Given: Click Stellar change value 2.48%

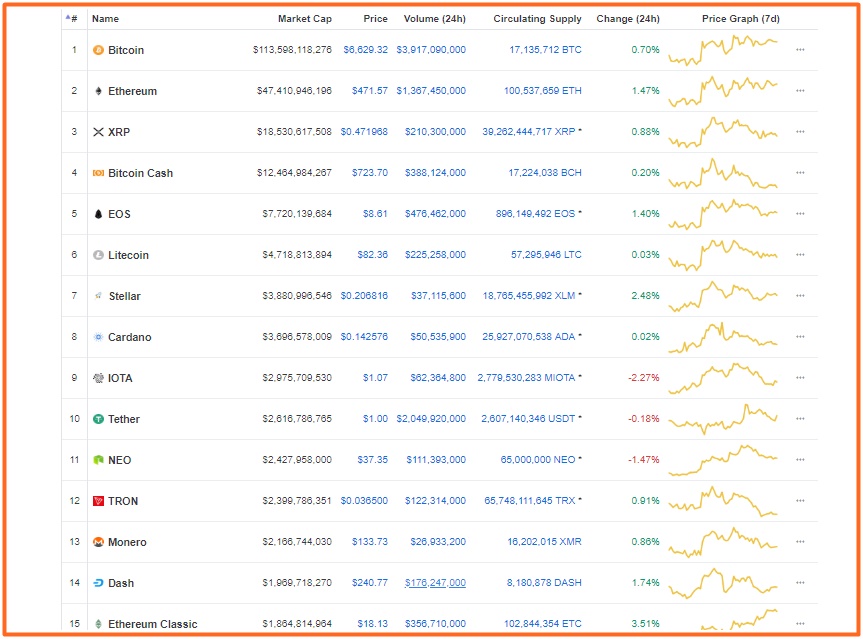Looking at the screenshot, I should click(645, 296).
